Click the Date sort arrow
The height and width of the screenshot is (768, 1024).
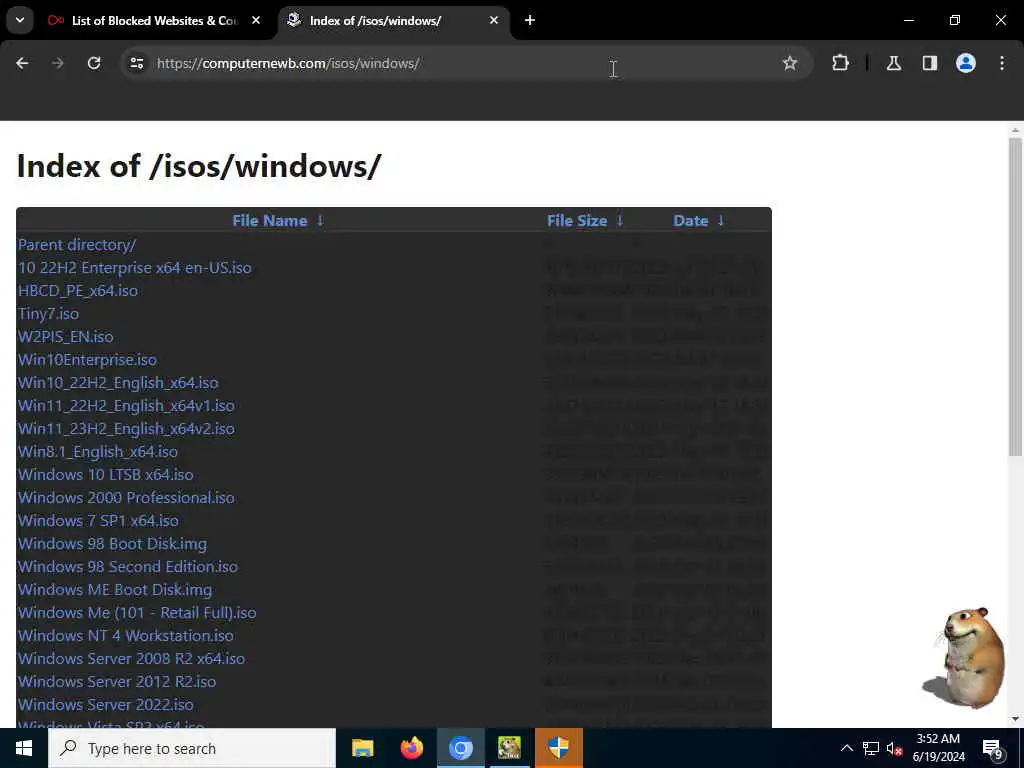(x=721, y=221)
